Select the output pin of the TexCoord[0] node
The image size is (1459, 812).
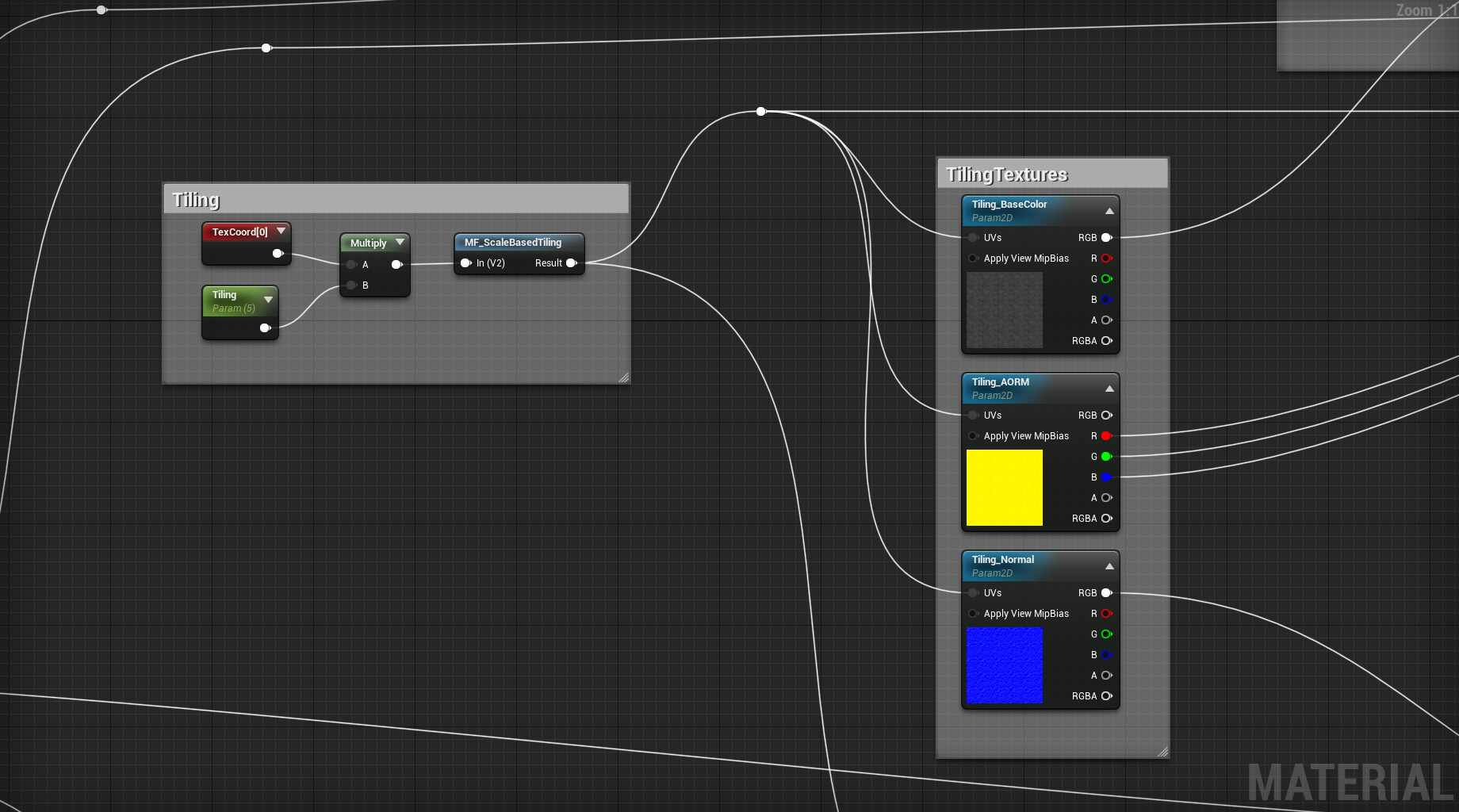[277, 253]
